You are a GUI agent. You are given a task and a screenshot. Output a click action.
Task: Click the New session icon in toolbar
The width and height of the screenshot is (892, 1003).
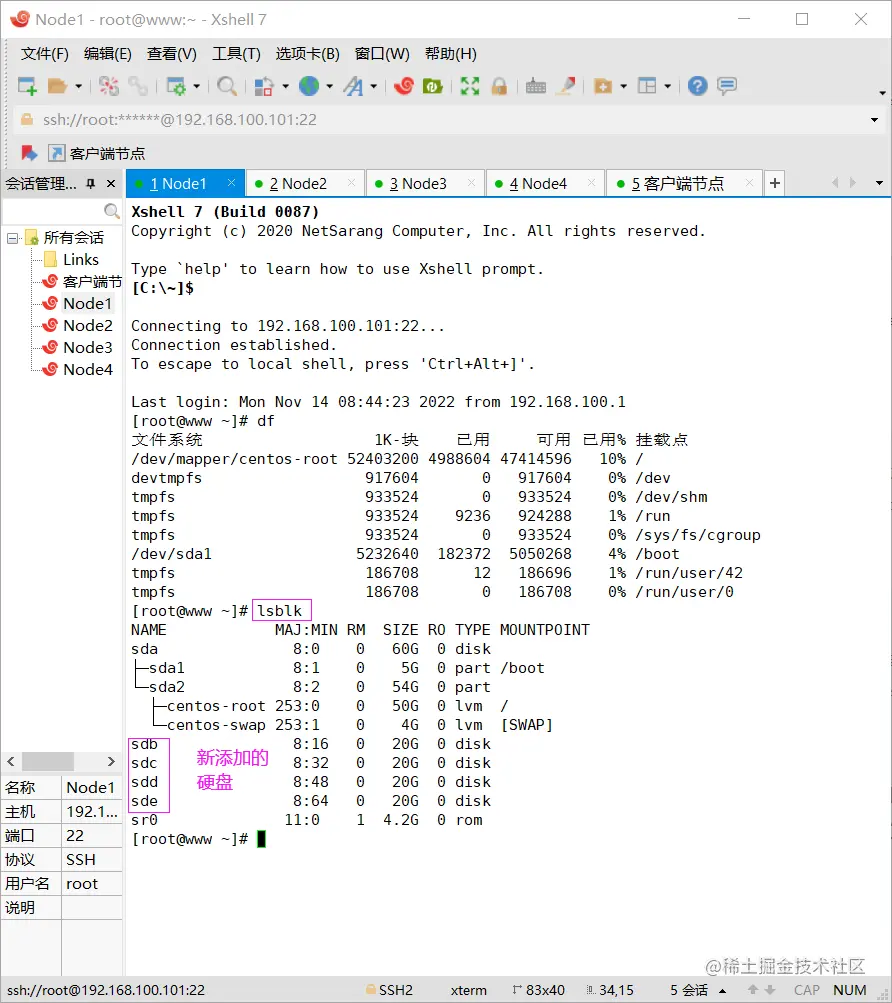tap(28, 86)
